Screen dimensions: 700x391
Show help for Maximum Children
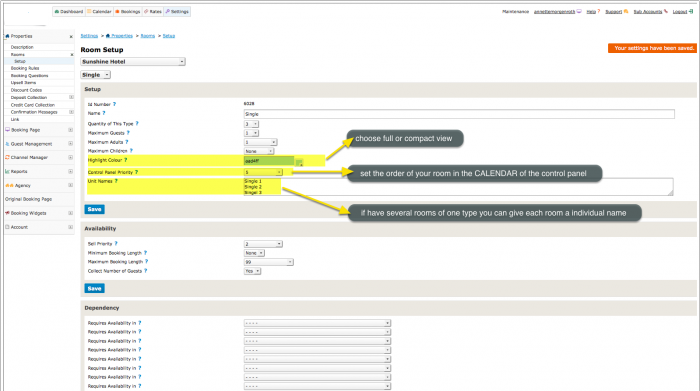[131, 150]
